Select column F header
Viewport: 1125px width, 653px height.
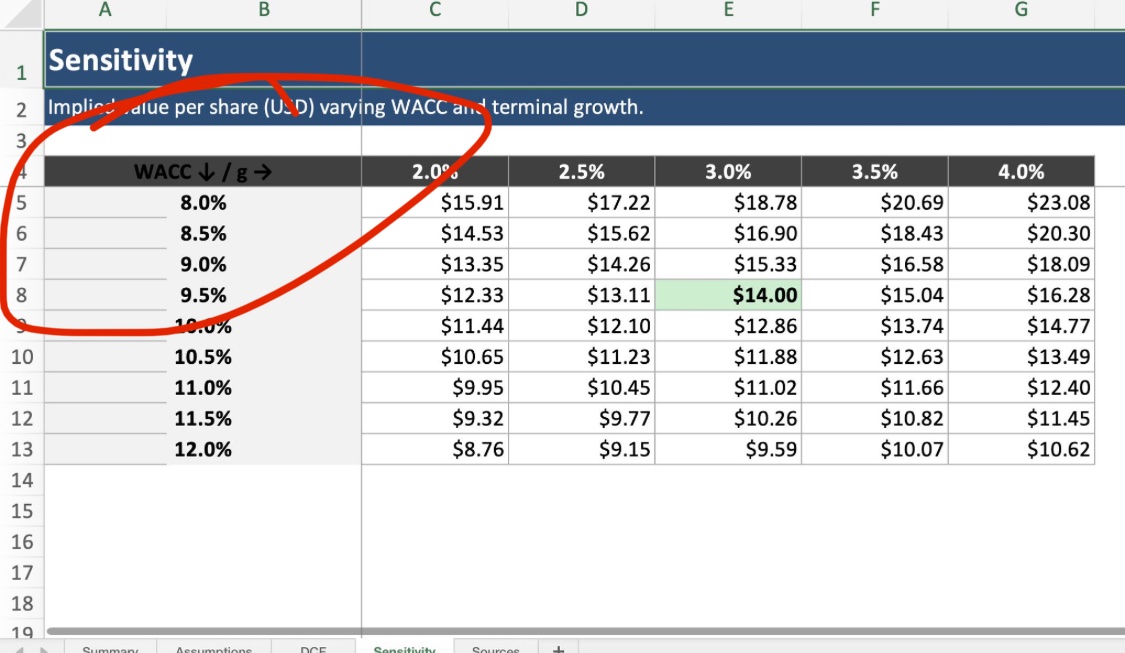[875, 10]
